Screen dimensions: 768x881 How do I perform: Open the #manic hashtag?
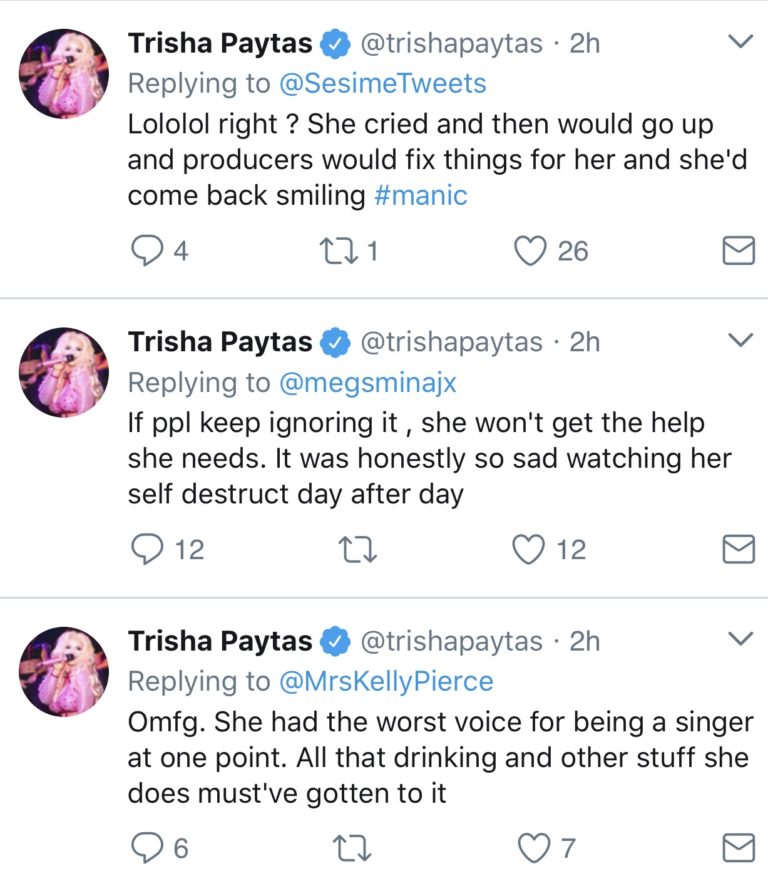(x=420, y=195)
